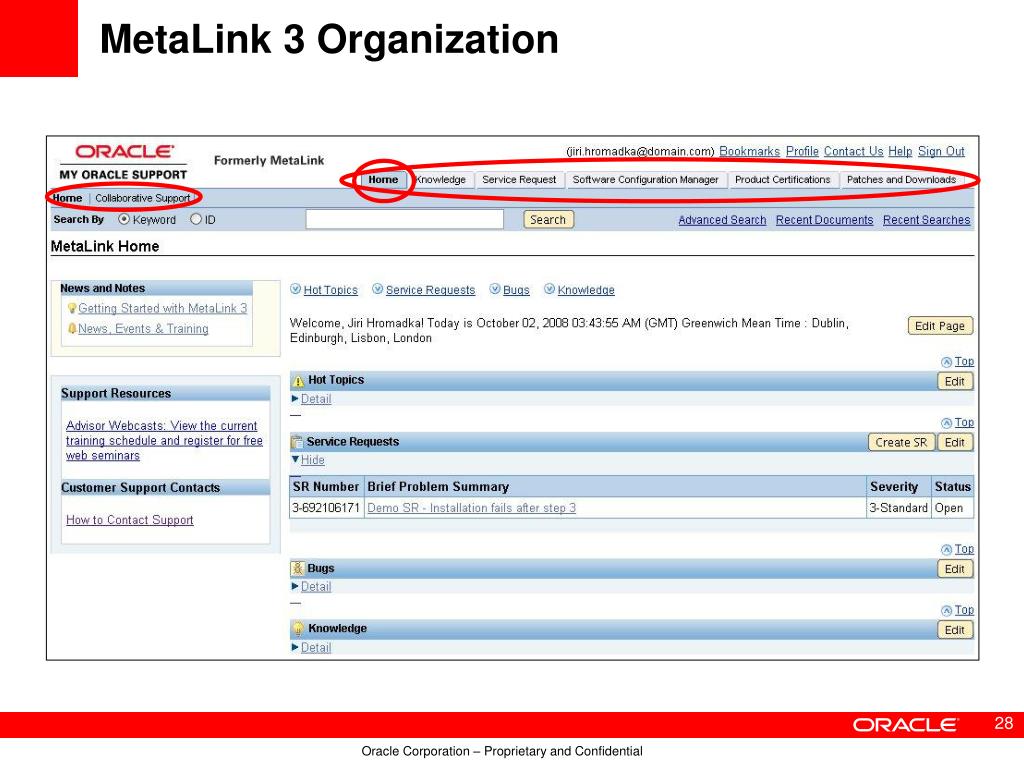Image resolution: width=1024 pixels, height=768 pixels.
Task: Edit the Hot Topics section
Action: click(x=955, y=381)
